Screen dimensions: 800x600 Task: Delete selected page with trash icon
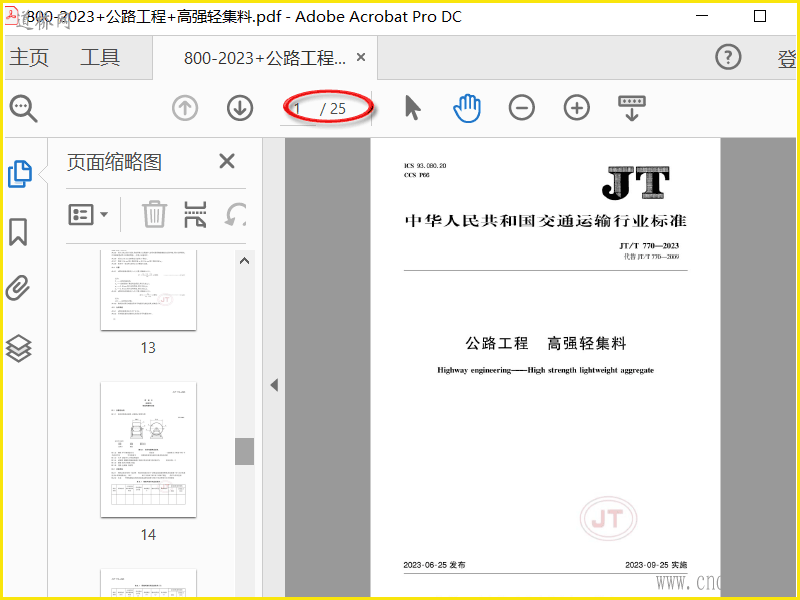[x=154, y=214]
